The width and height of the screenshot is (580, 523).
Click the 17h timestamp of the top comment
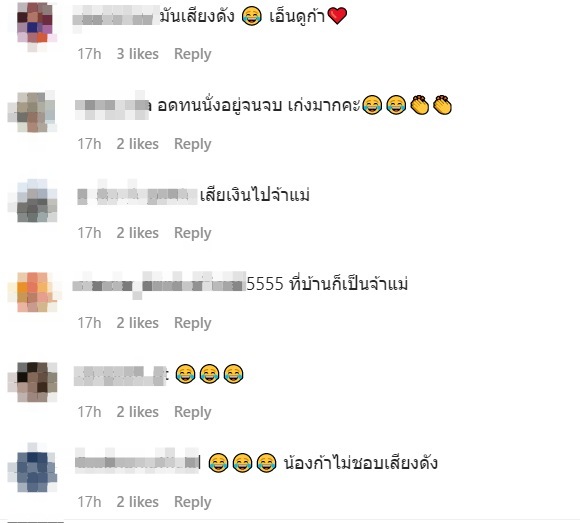tap(89, 54)
